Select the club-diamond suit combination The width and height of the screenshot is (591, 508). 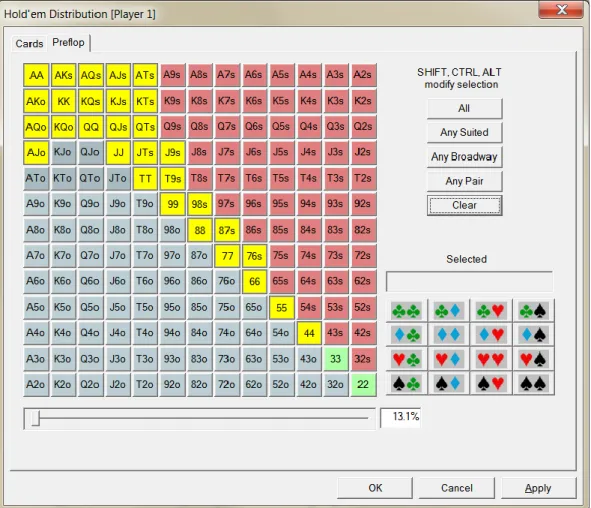(x=448, y=311)
